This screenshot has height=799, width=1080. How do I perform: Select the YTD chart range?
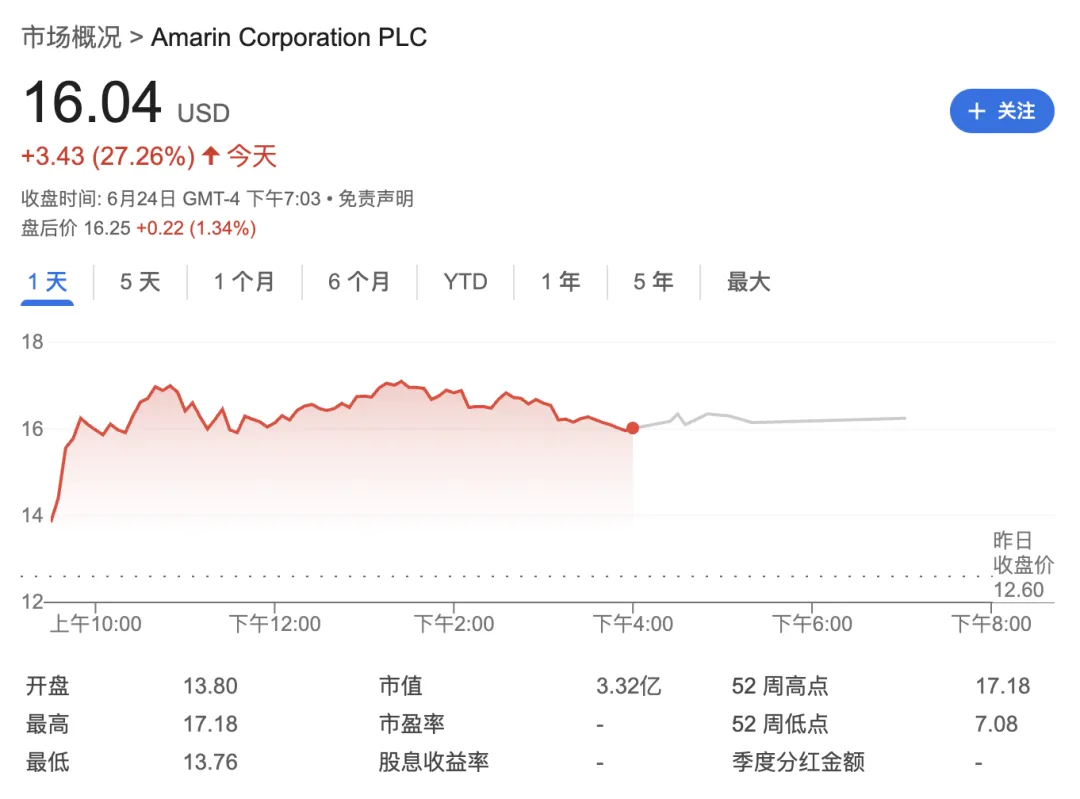pos(465,282)
